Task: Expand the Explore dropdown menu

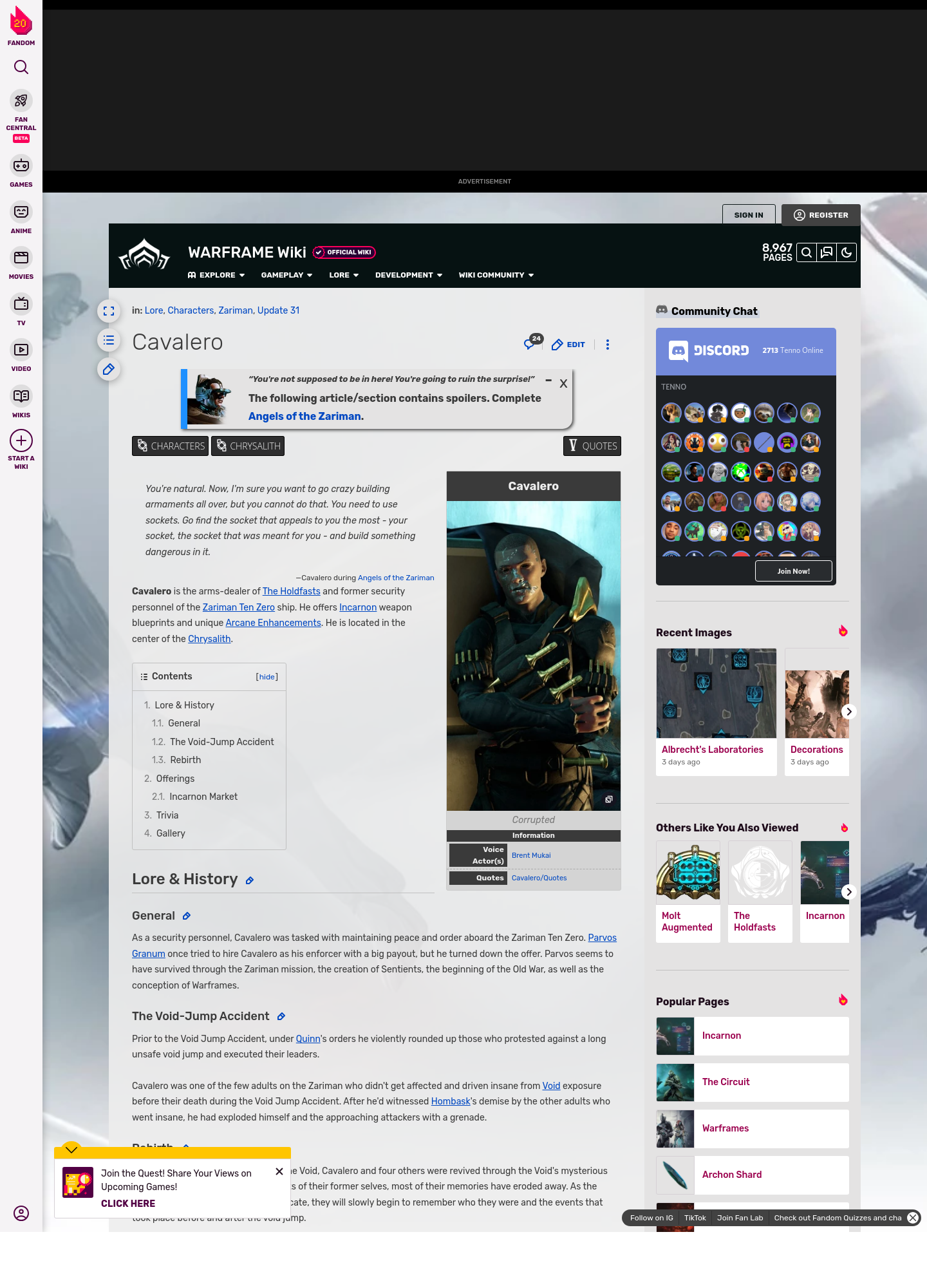Action: [216, 275]
